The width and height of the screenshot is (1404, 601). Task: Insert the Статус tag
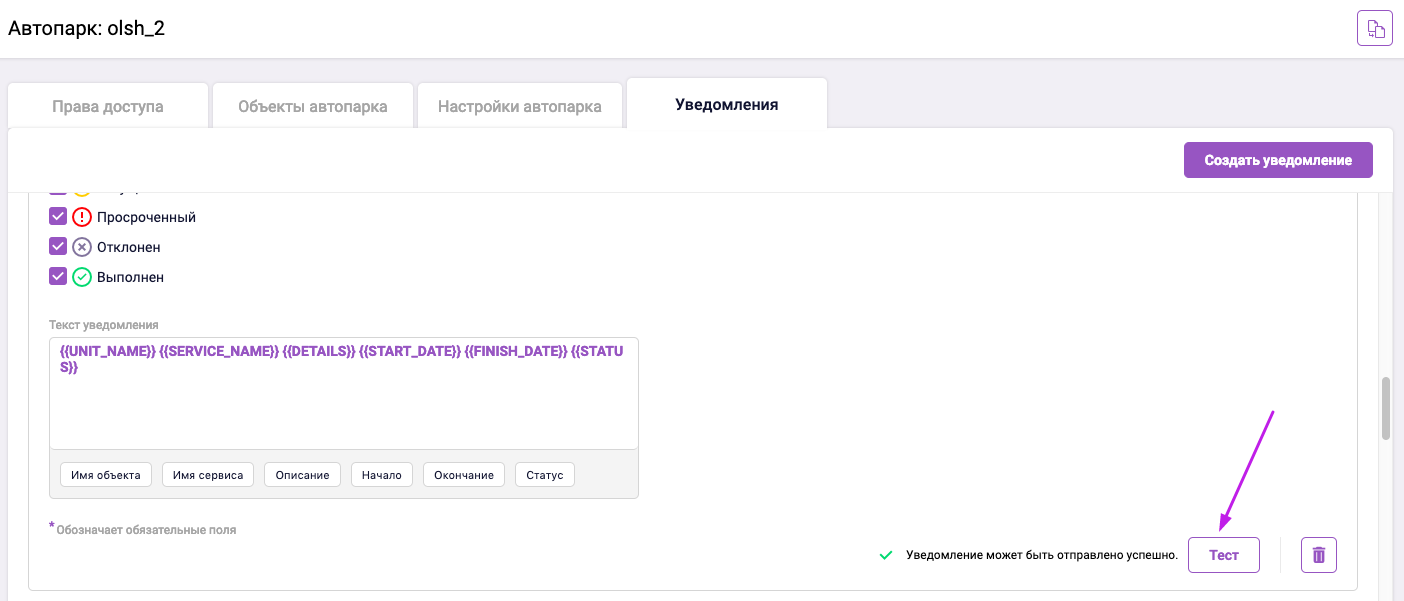544,475
